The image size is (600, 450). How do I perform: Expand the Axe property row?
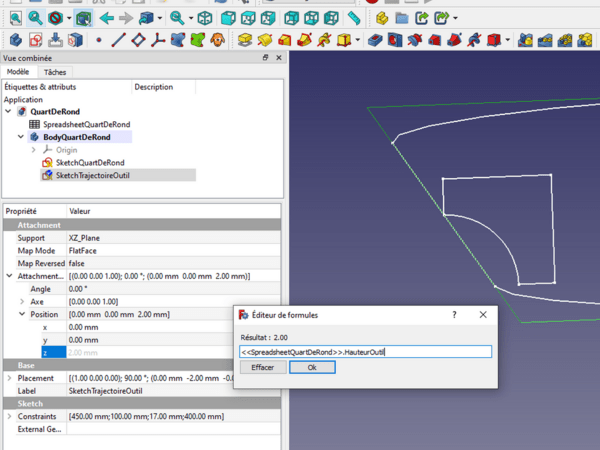pos(23,301)
